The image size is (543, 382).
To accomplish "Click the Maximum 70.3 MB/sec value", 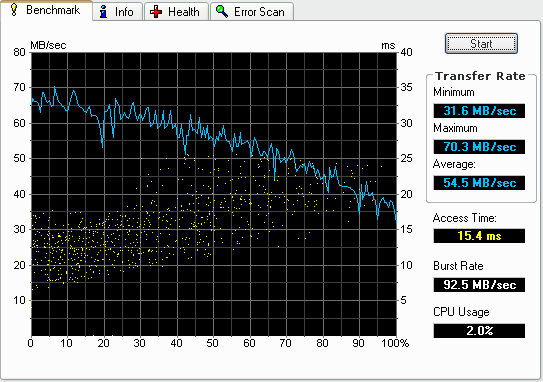I will pos(479,147).
